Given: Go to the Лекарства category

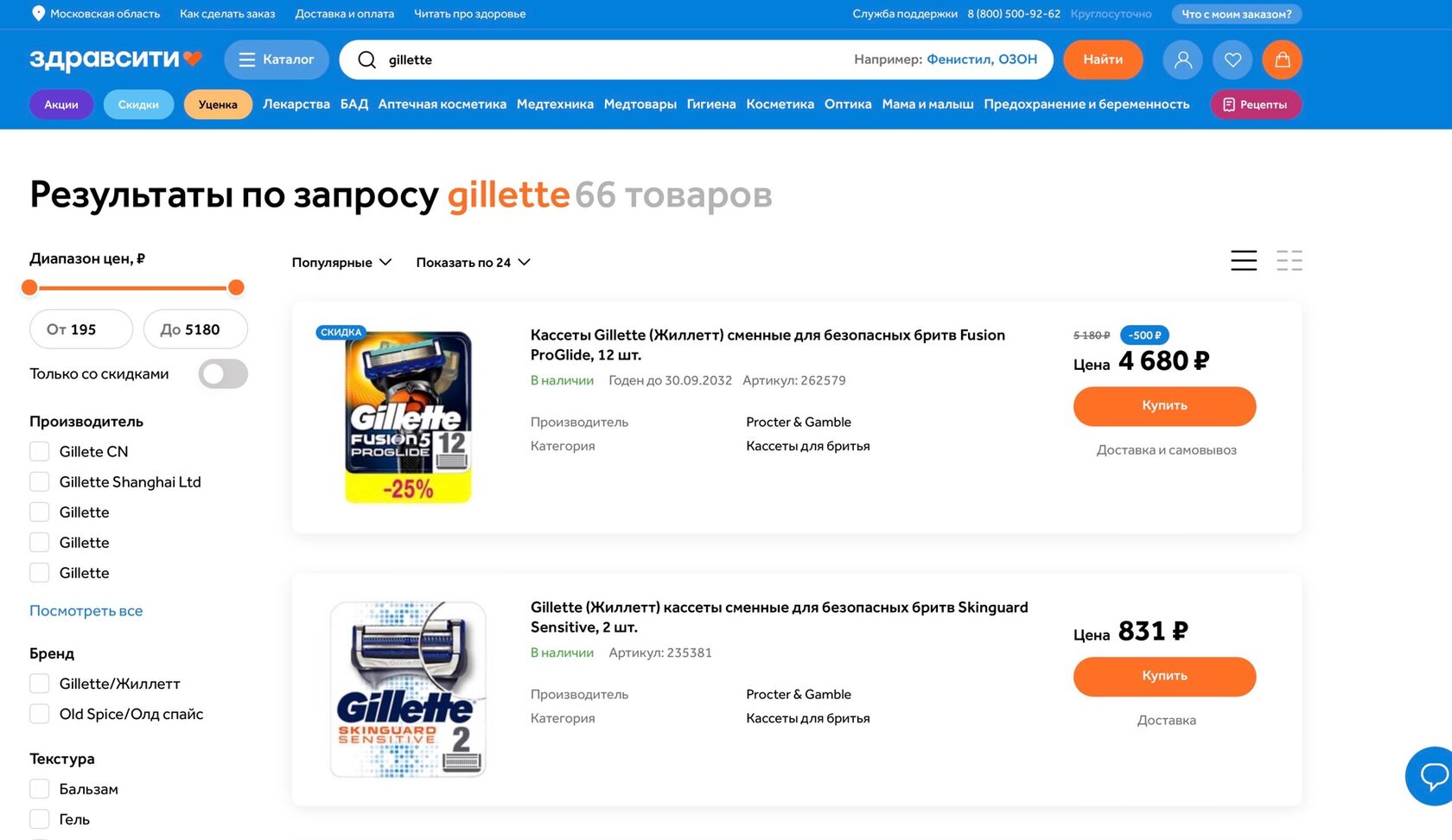Looking at the screenshot, I should click(x=296, y=105).
